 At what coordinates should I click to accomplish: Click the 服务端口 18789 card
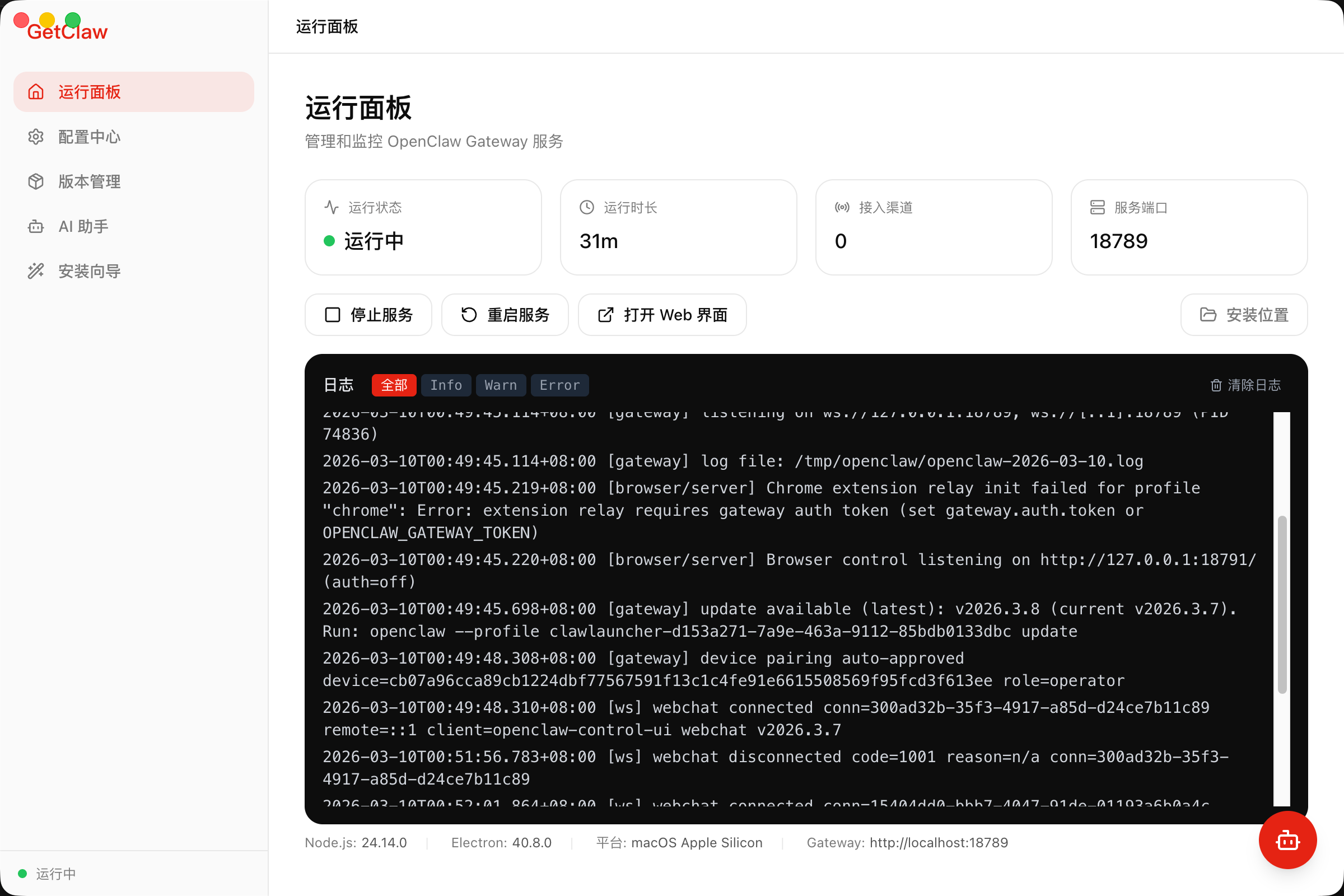click(x=1188, y=227)
